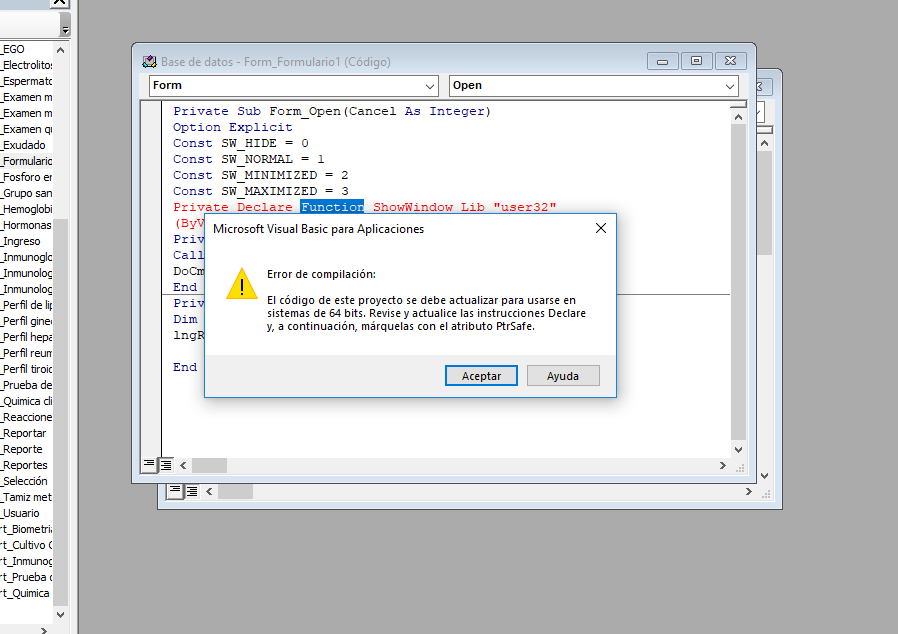Select _EGO in the navigation pane
The width and height of the screenshot is (898, 634).
[x=13, y=49]
